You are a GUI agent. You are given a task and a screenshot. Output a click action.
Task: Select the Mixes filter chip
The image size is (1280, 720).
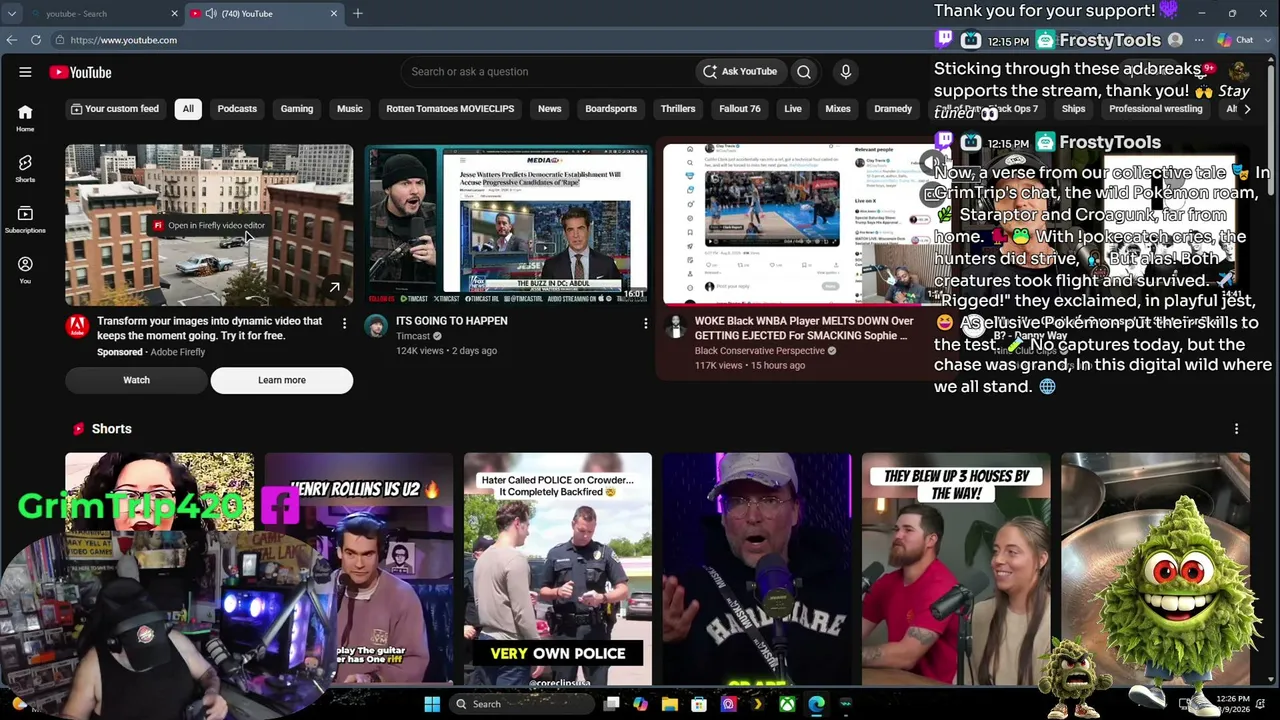pos(838,109)
